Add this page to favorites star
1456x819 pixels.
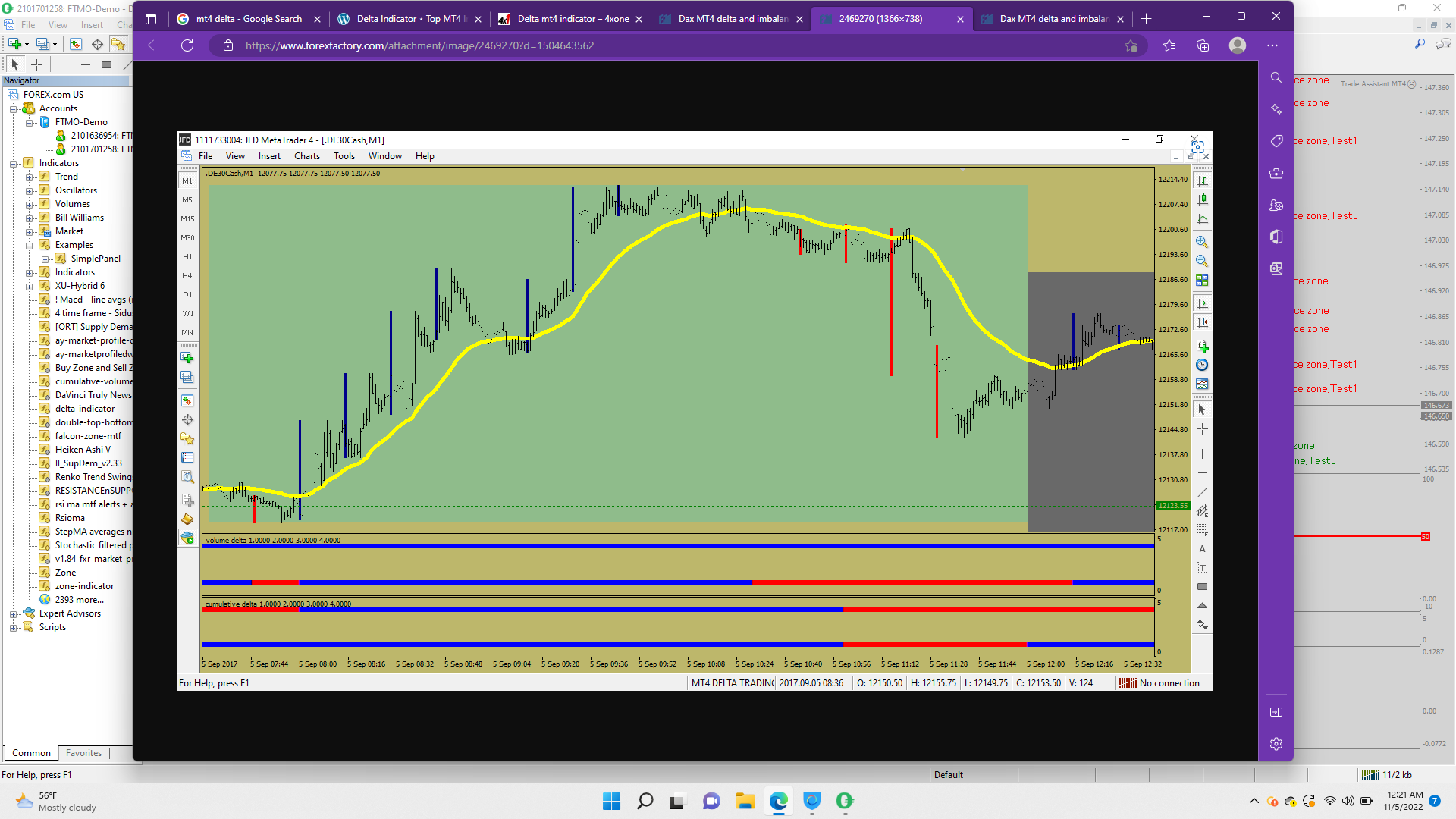tap(1131, 45)
